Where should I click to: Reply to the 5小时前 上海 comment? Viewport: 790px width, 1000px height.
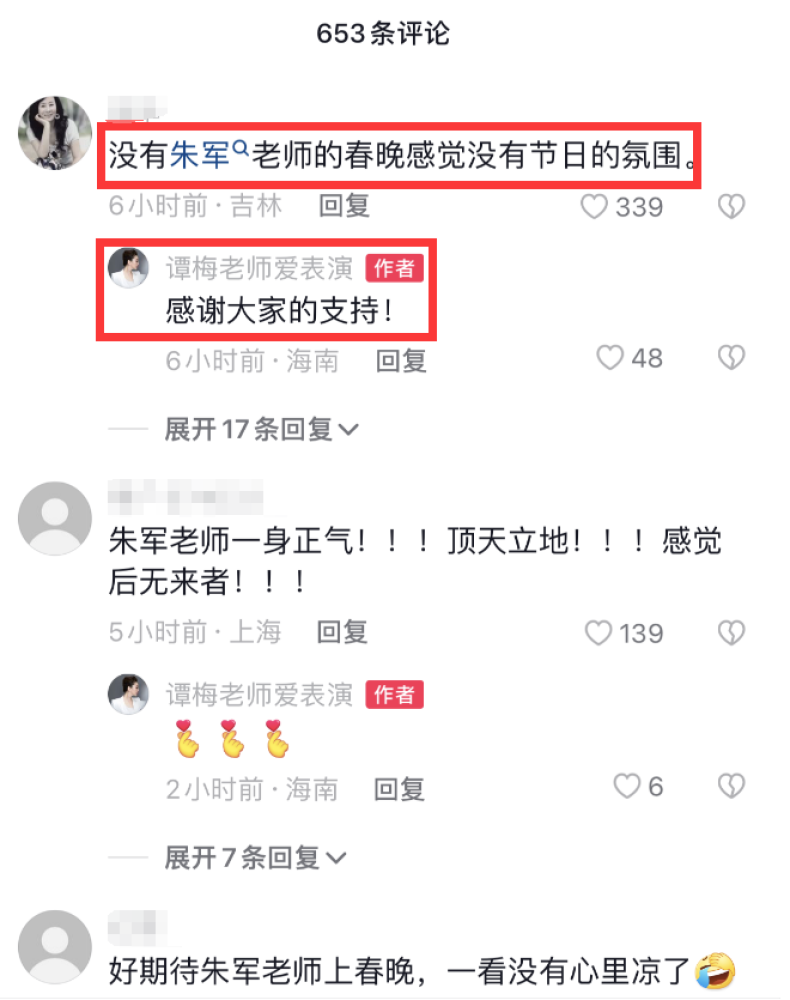pyautogui.click(x=342, y=632)
